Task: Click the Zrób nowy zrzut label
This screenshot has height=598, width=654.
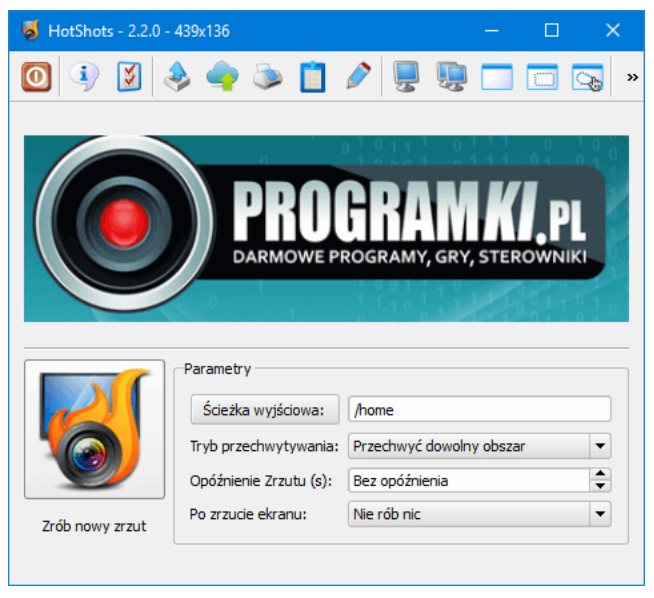Action: pyautogui.click(x=94, y=526)
